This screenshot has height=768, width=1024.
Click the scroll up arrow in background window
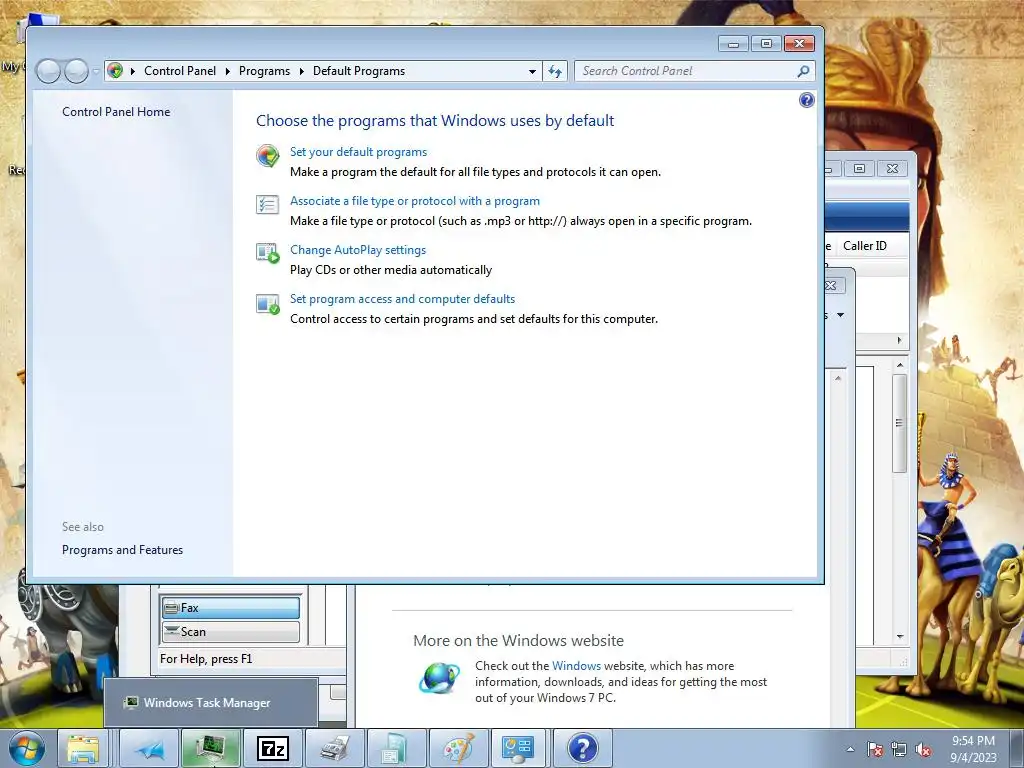coord(900,364)
